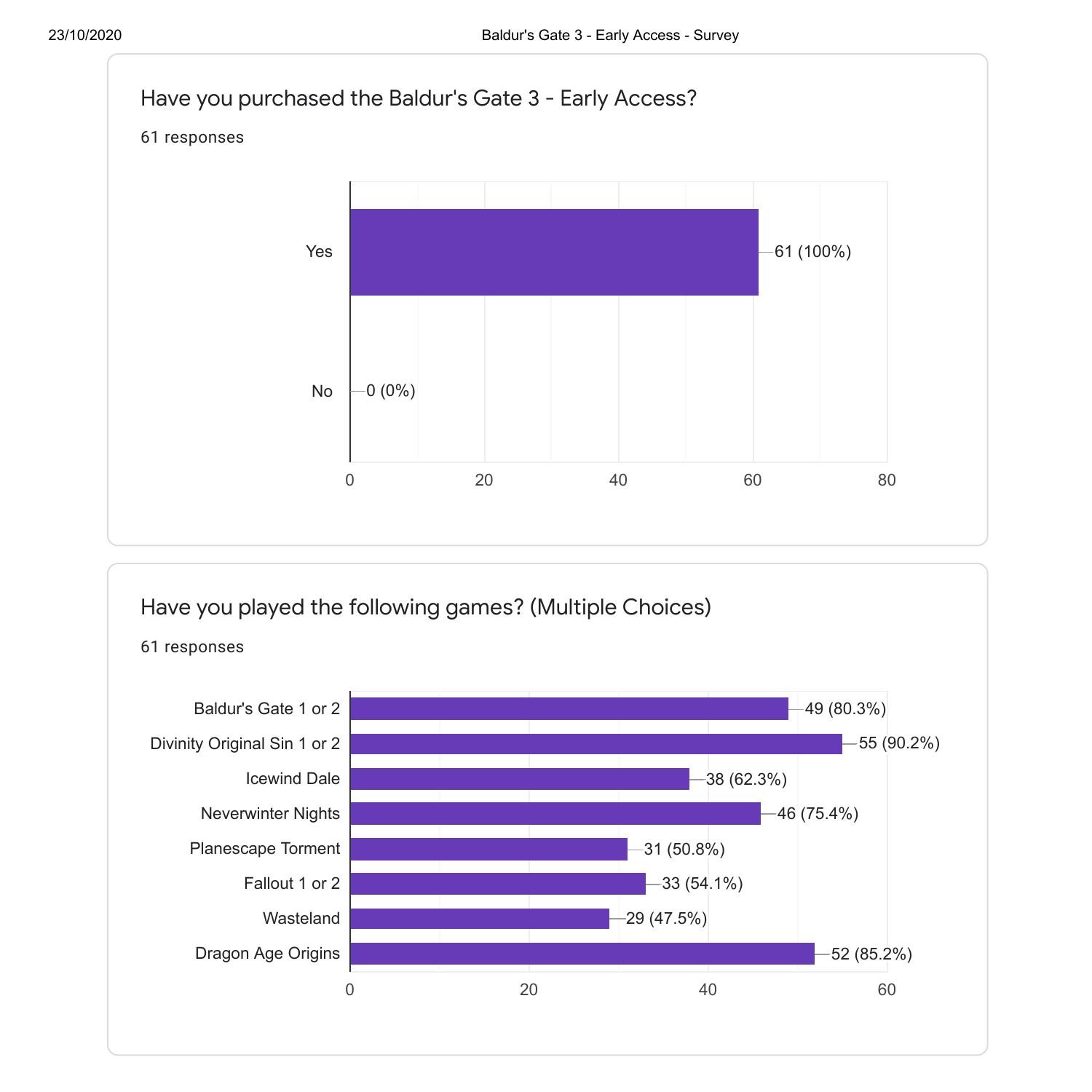Click the "Baldur's Gate 3 - Early Access - Survey" header
1092x1092 pixels.
coord(610,35)
